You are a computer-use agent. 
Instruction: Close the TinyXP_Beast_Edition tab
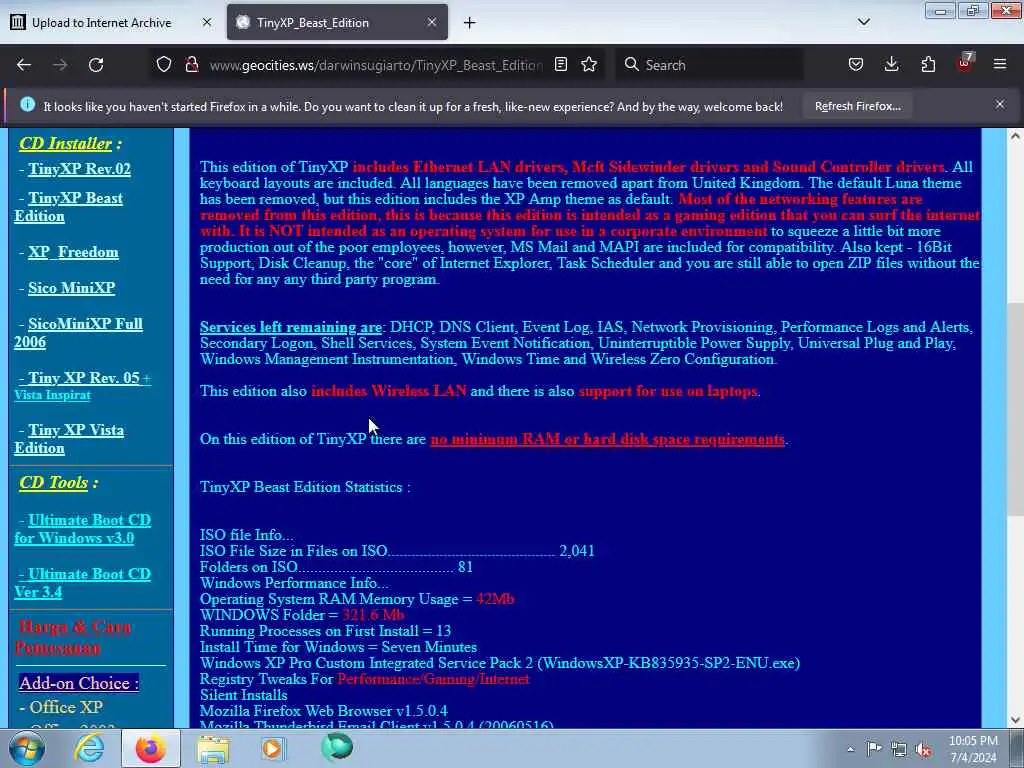[x=432, y=22]
